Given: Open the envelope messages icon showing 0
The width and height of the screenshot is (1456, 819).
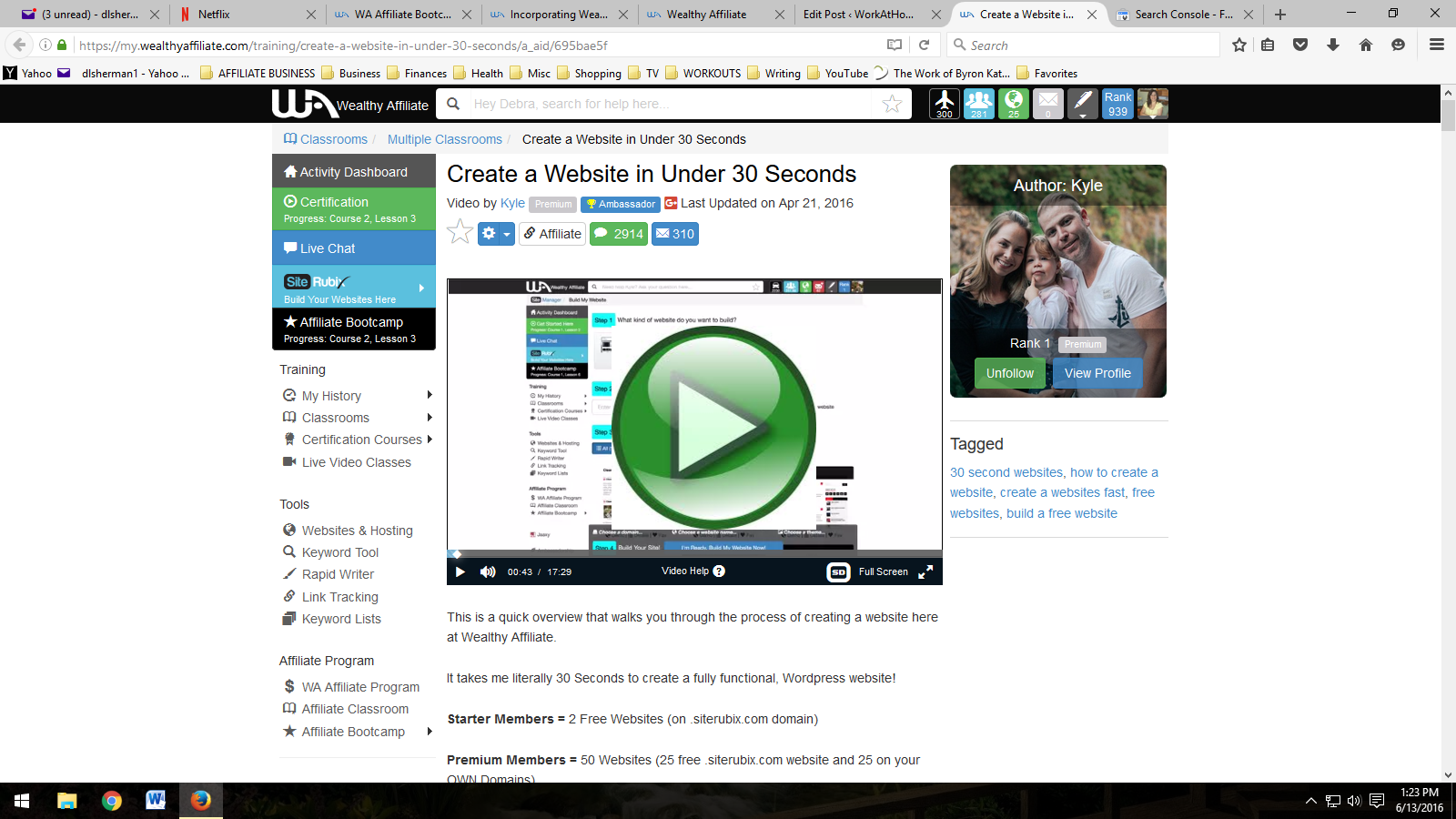Looking at the screenshot, I should click(1047, 104).
